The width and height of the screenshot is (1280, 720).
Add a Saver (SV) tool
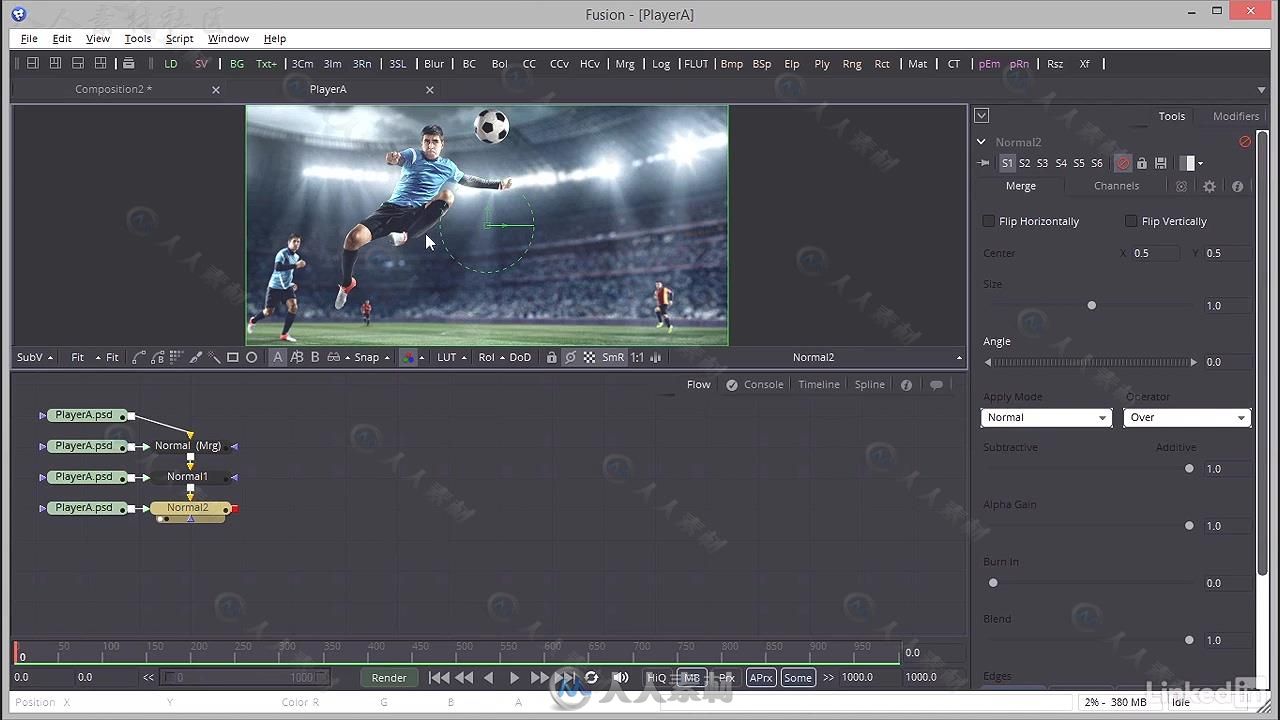201,63
